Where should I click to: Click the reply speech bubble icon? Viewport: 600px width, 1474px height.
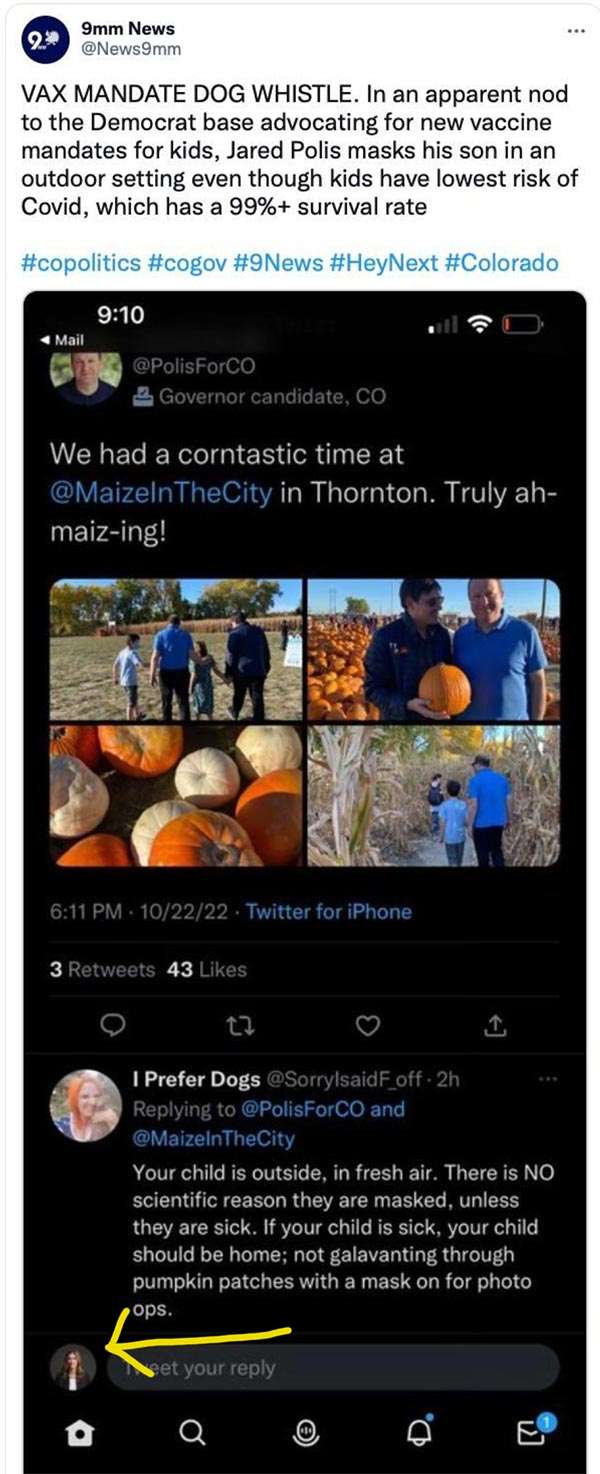114,1024
